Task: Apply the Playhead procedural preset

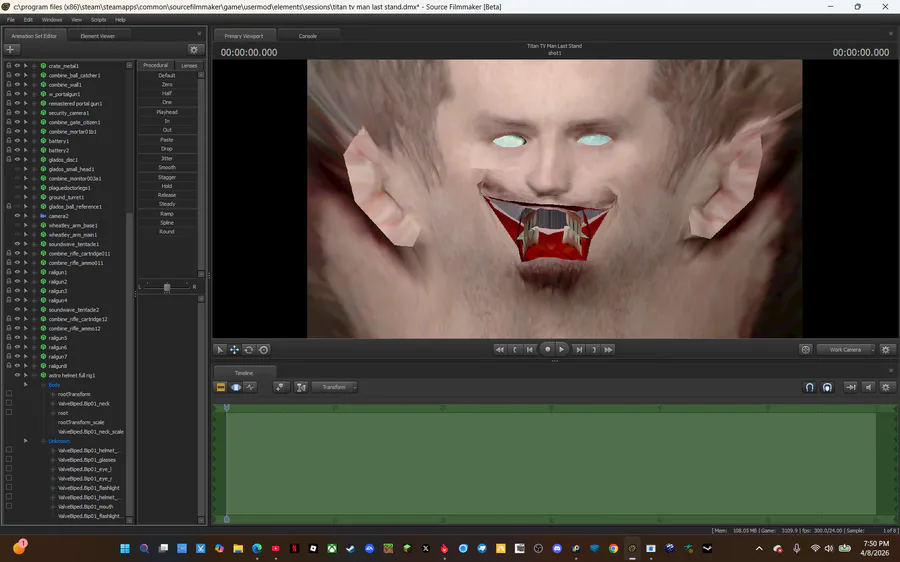Action: pyautogui.click(x=167, y=112)
